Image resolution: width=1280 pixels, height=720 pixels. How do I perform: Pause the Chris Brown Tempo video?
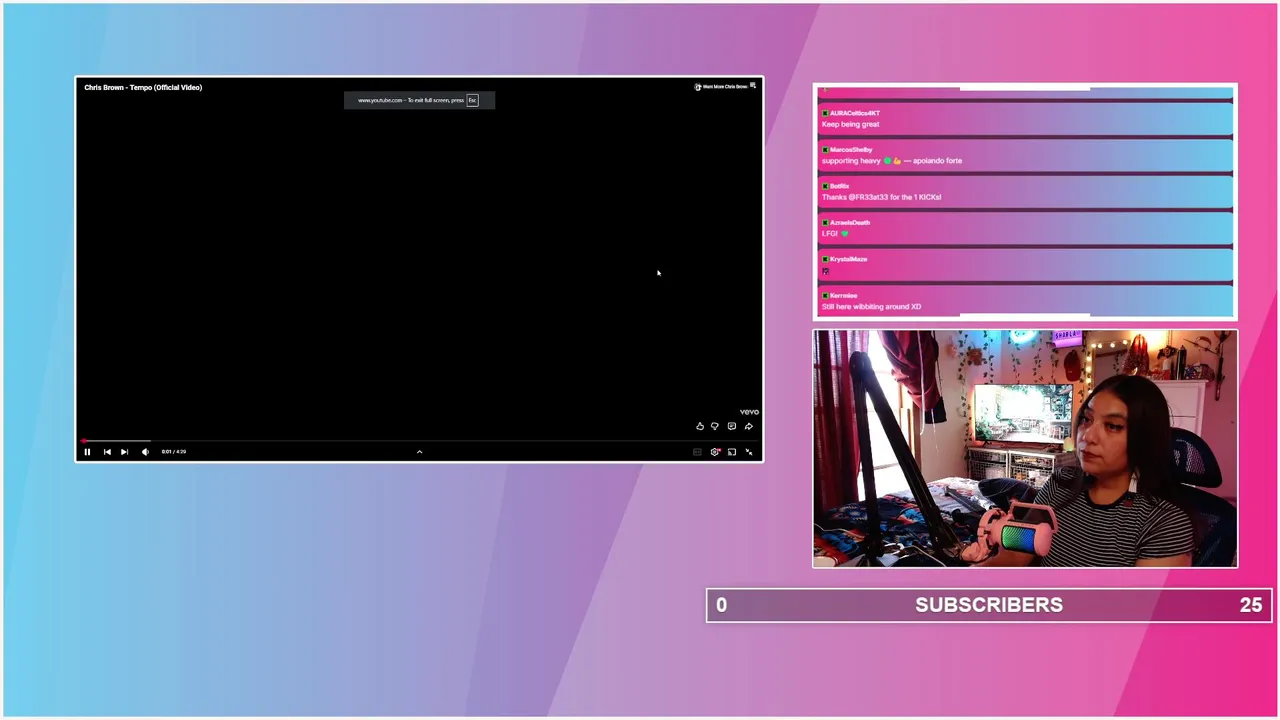point(87,452)
